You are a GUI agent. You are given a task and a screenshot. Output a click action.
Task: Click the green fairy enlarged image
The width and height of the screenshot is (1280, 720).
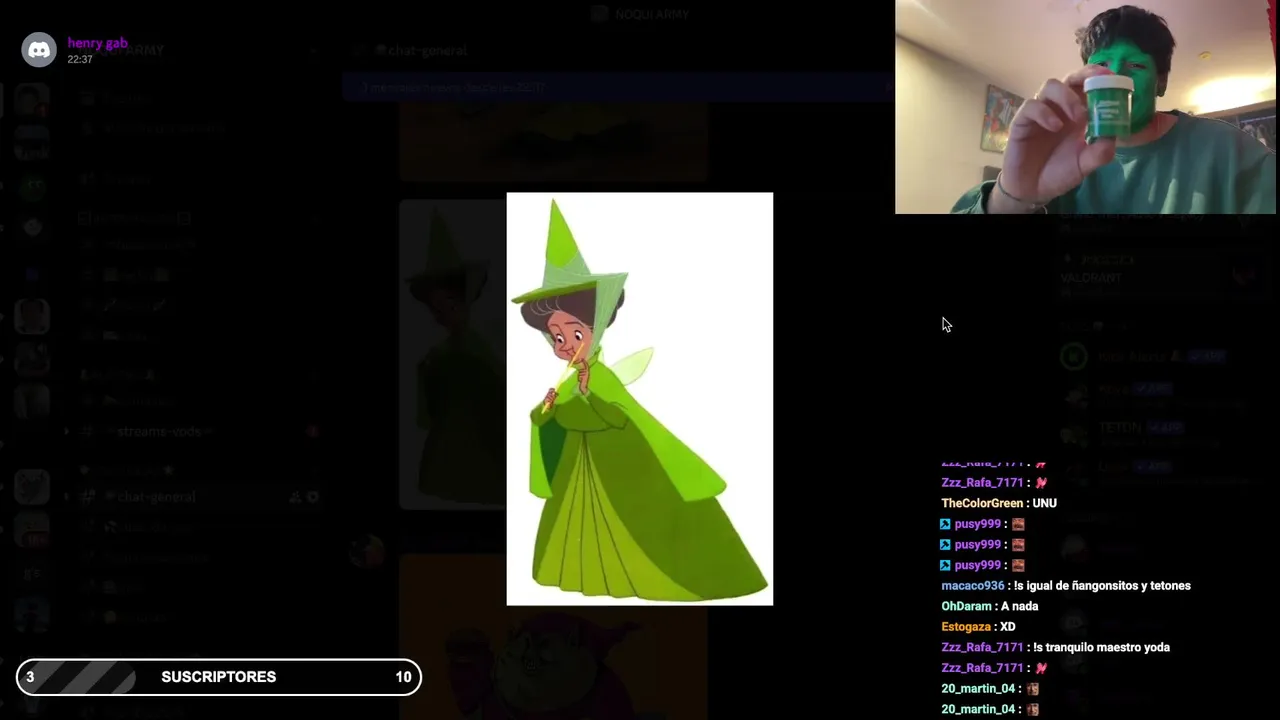(x=640, y=399)
